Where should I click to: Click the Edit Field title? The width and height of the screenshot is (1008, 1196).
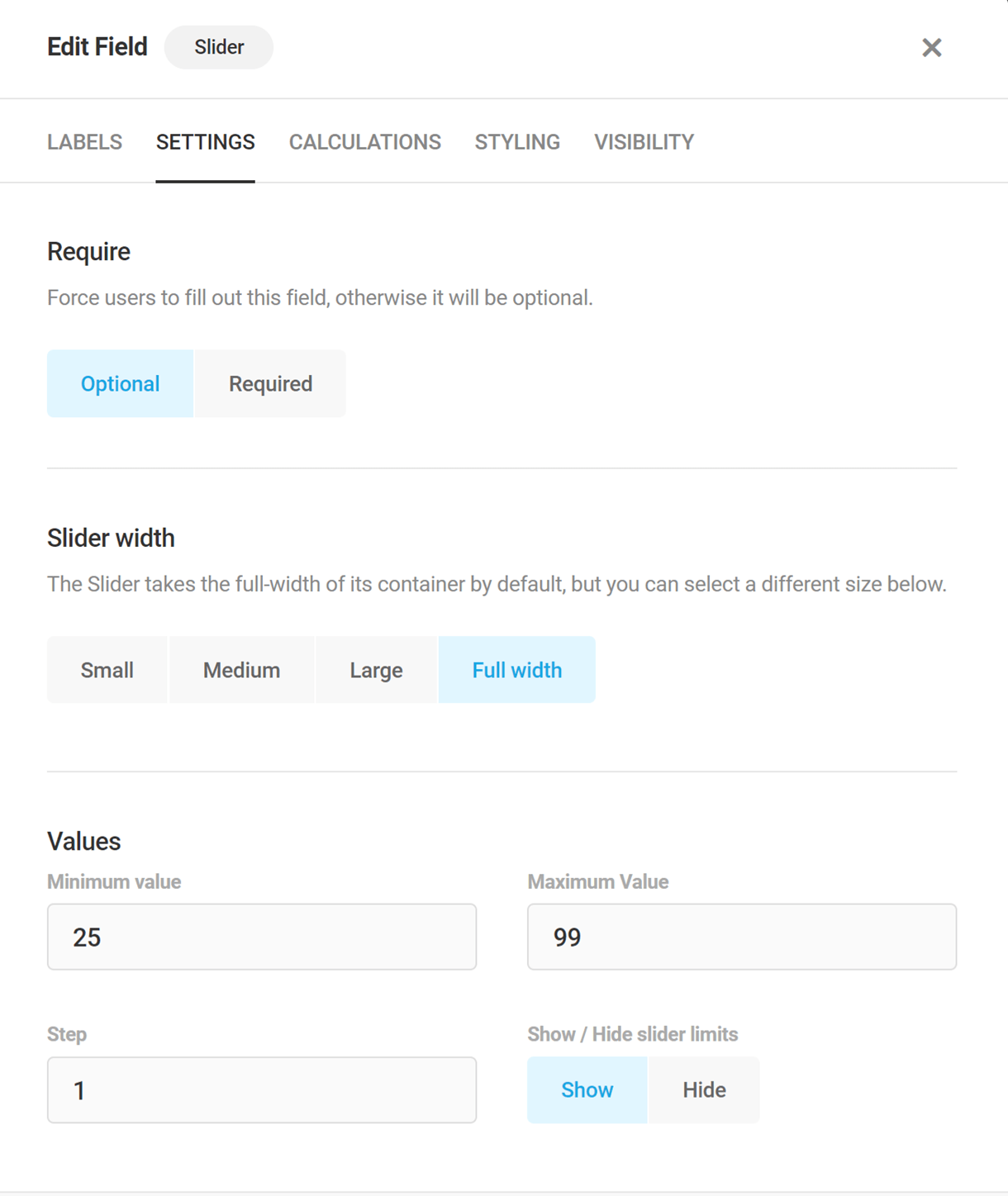(97, 47)
